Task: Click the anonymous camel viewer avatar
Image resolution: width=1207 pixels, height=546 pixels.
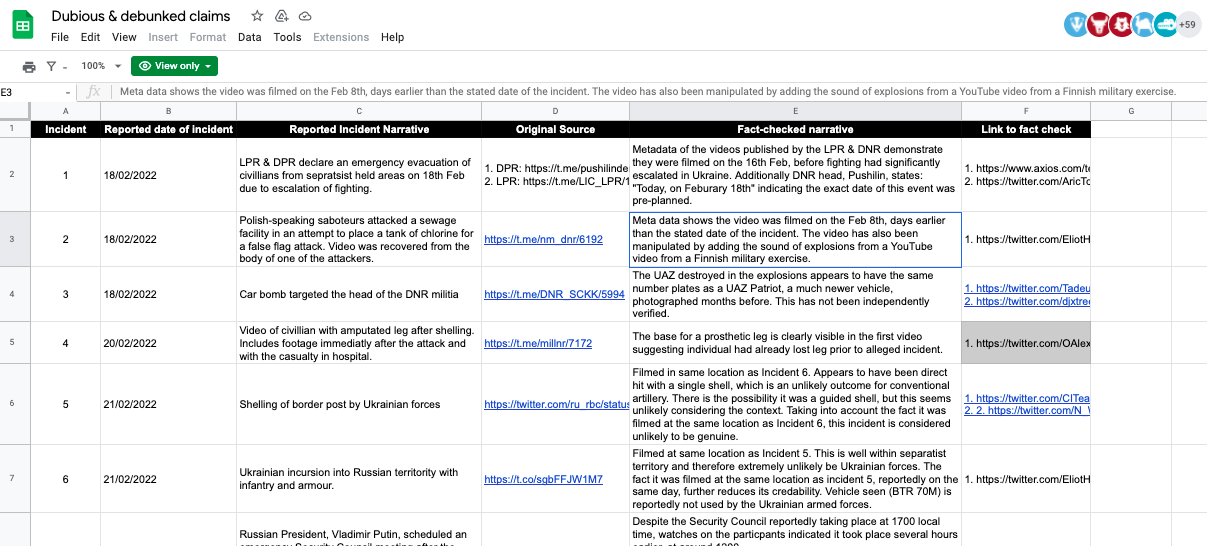Action: [1144, 25]
